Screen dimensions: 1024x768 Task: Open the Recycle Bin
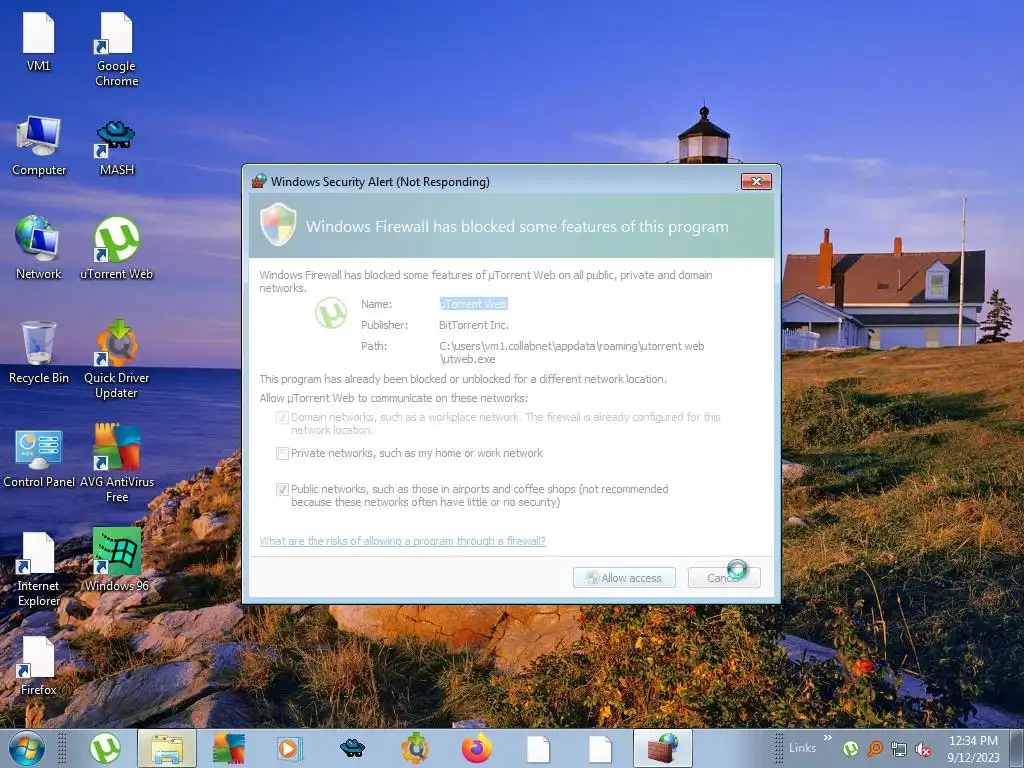(x=39, y=353)
